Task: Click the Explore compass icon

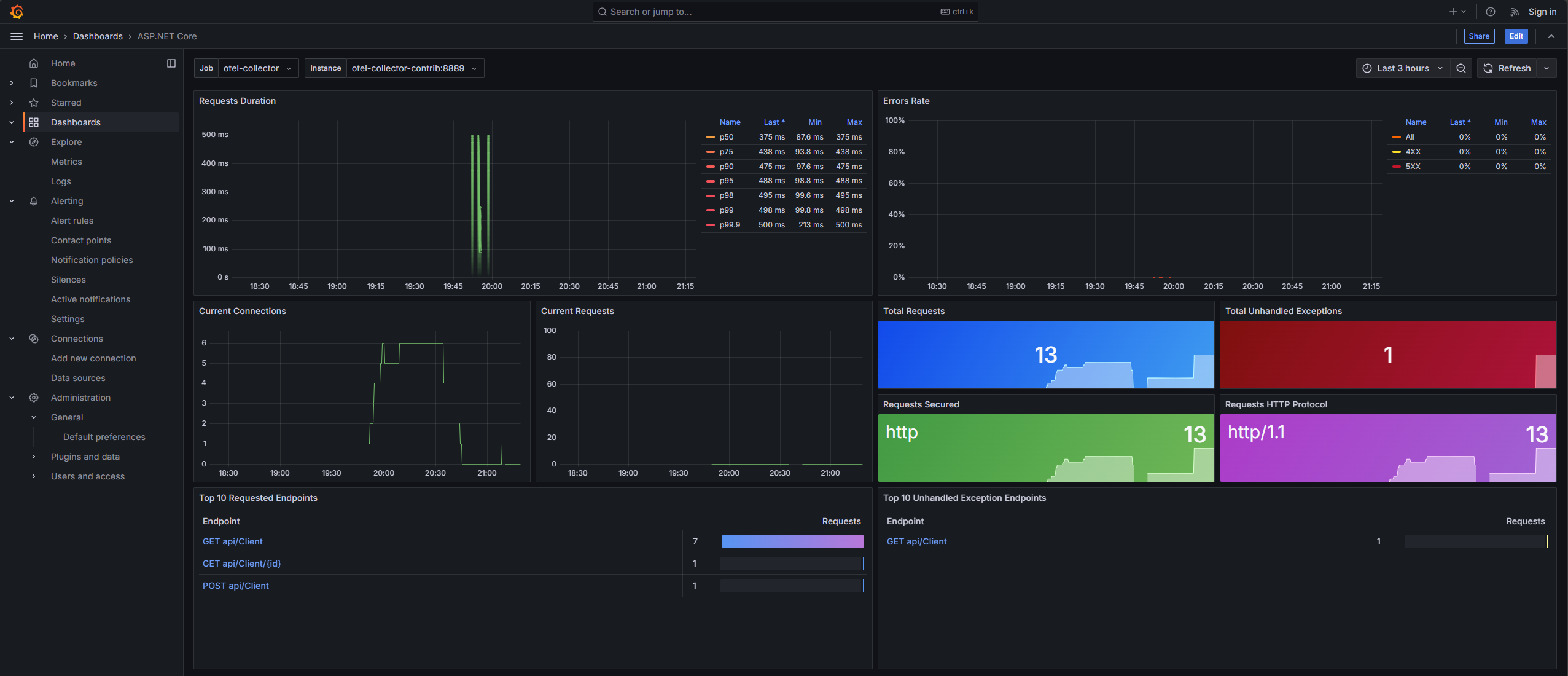Action: coord(34,142)
